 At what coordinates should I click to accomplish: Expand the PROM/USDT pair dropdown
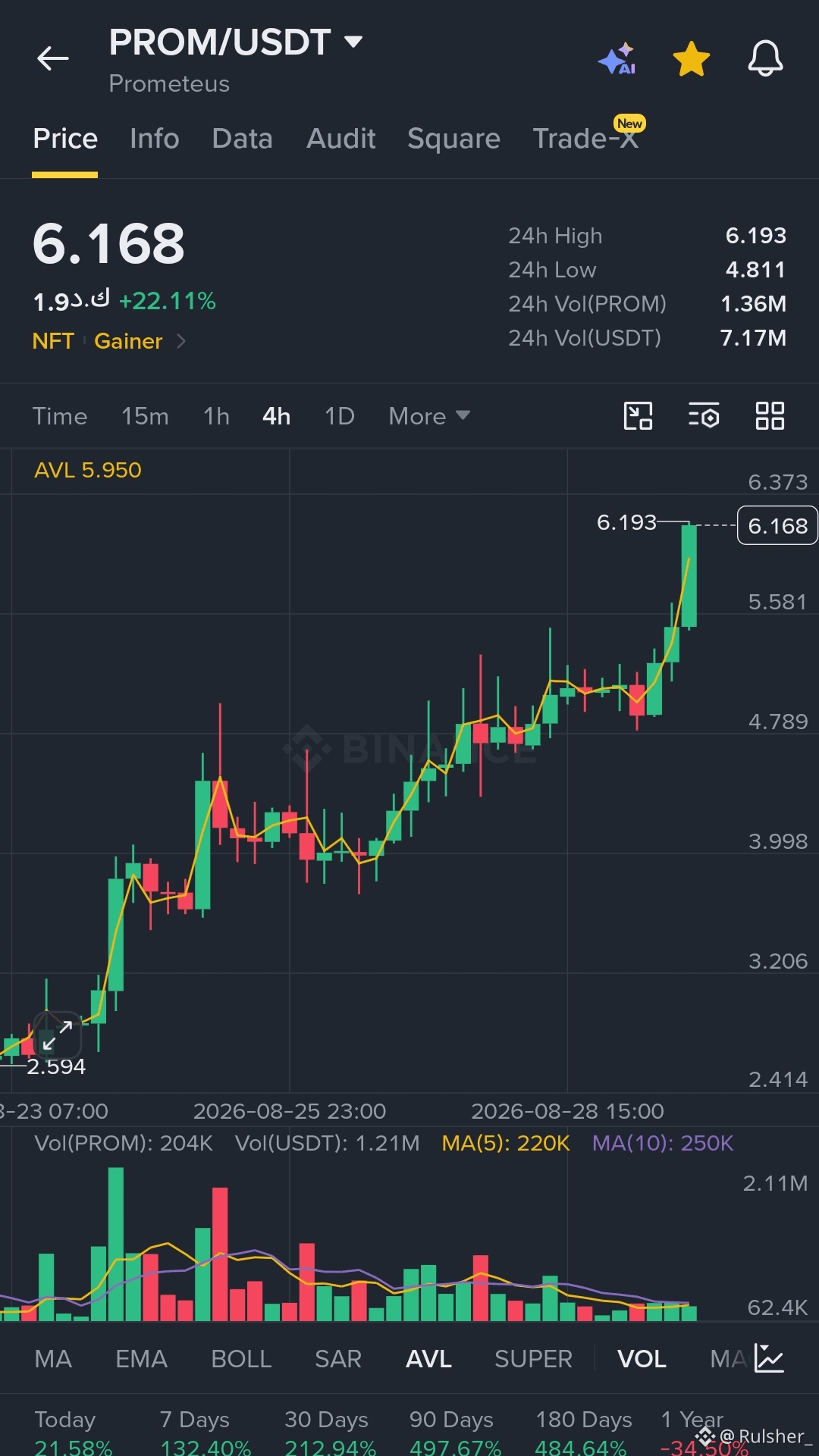pyautogui.click(x=353, y=41)
